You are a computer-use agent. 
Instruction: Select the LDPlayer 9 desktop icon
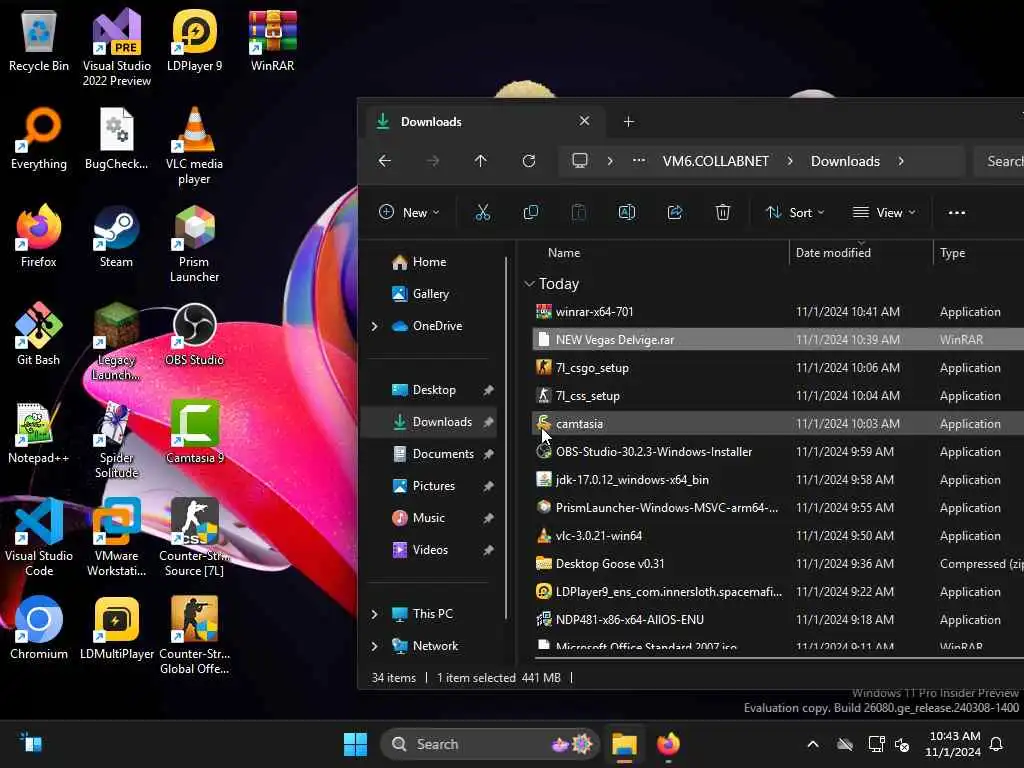click(195, 40)
